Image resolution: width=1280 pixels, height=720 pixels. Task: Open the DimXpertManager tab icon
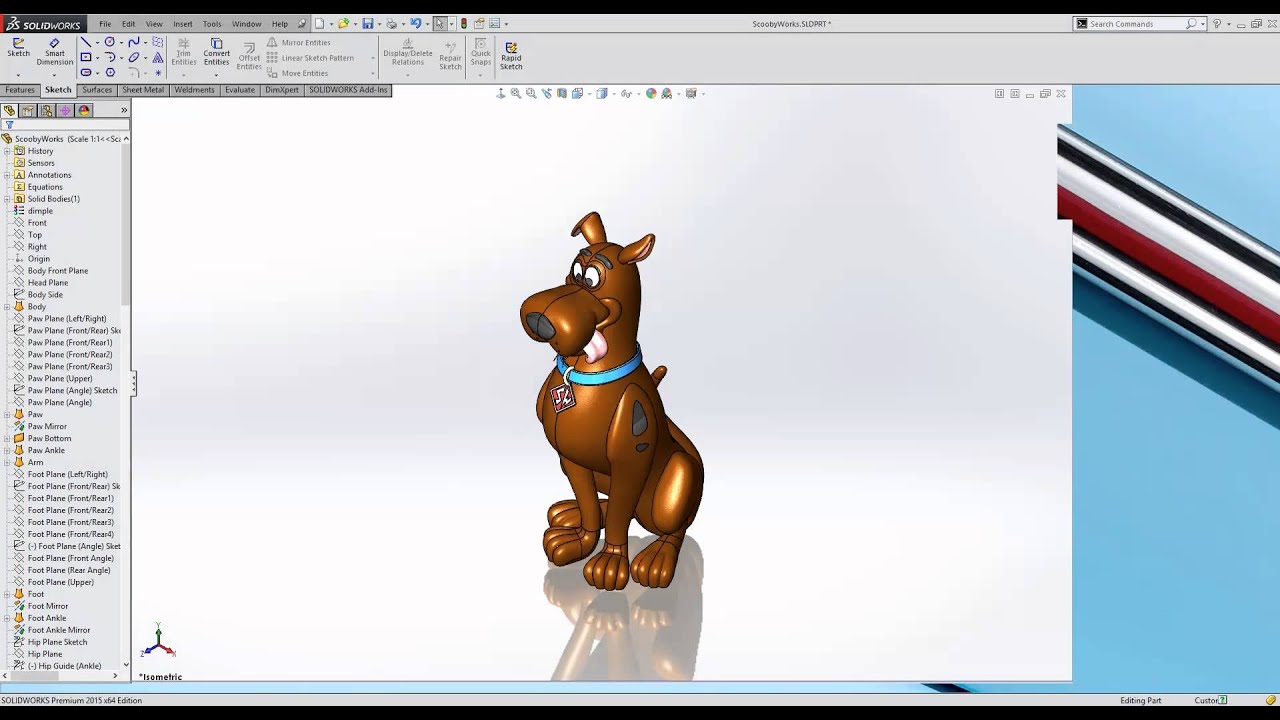65,110
